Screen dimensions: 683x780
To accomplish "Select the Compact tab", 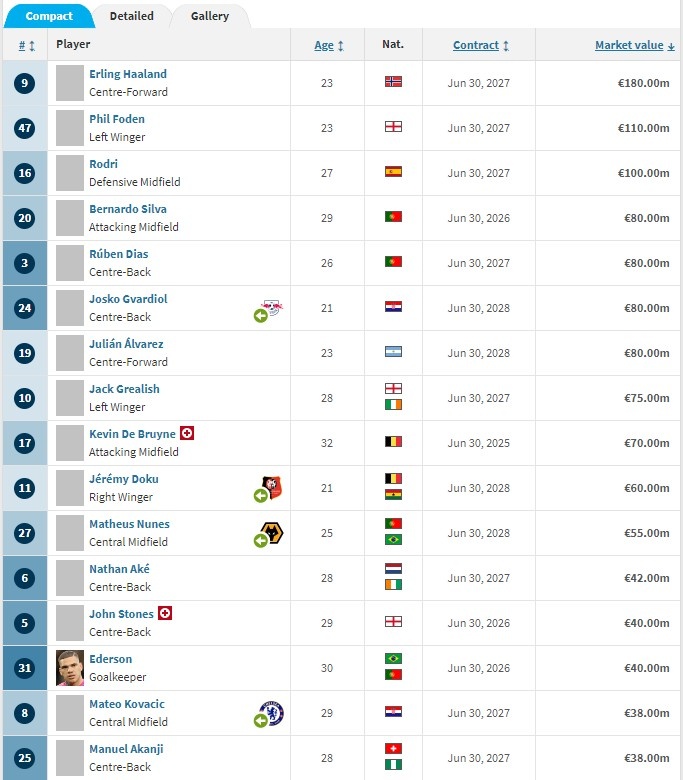I will click(48, 16).
